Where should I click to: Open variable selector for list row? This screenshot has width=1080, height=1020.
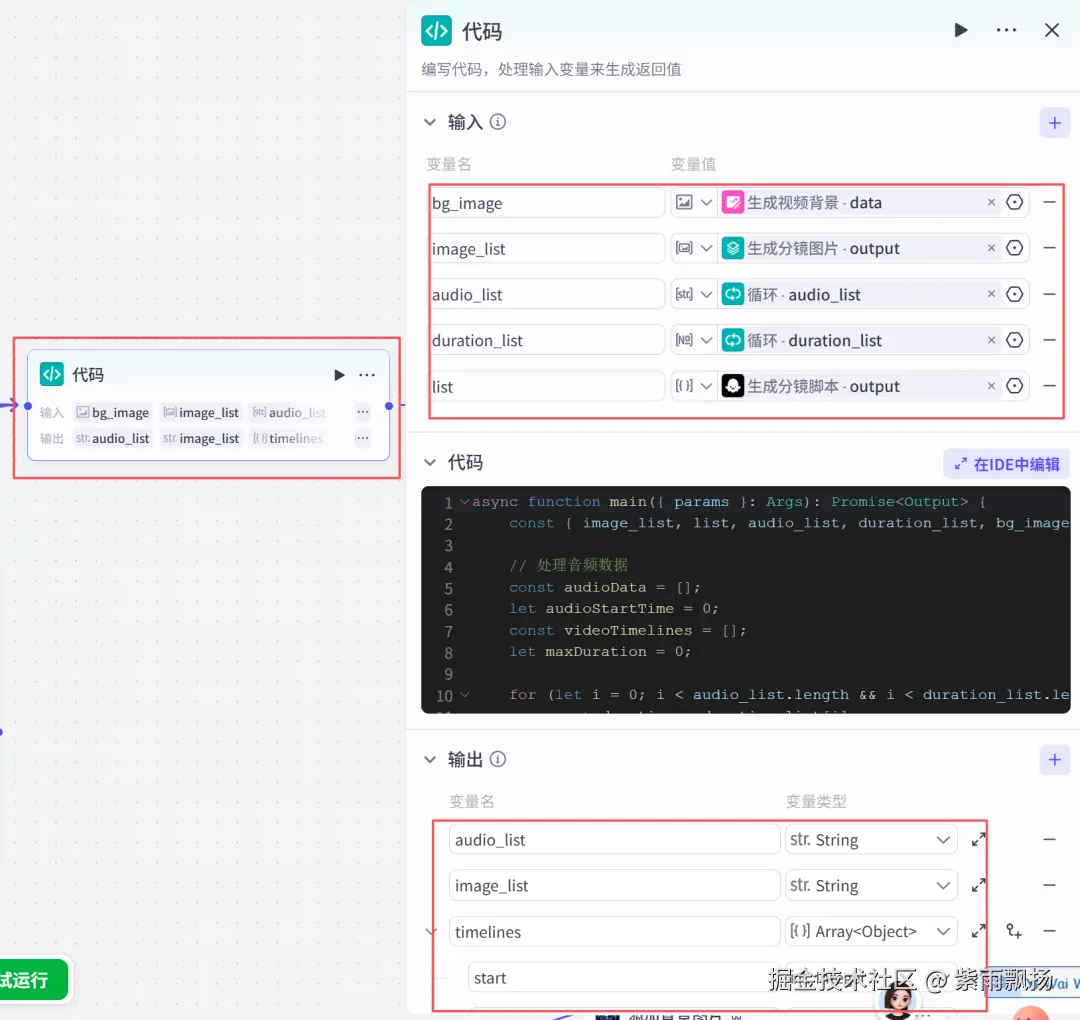[x=1015, y=386]
